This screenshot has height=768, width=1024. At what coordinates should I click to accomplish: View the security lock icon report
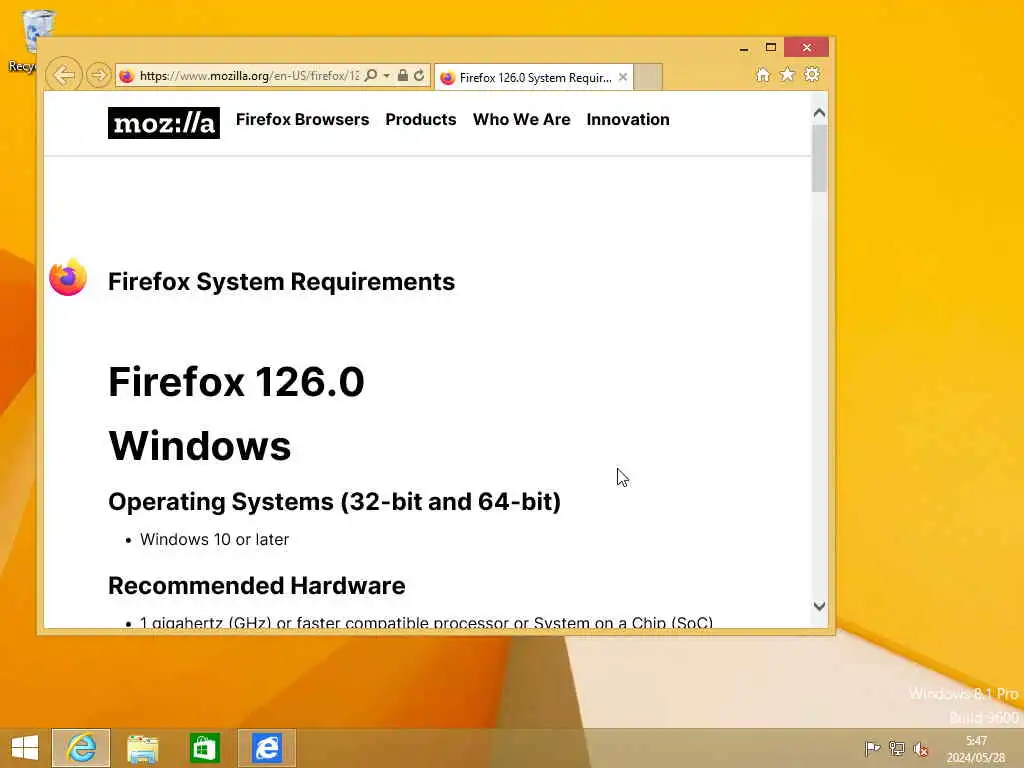[403, 76]
